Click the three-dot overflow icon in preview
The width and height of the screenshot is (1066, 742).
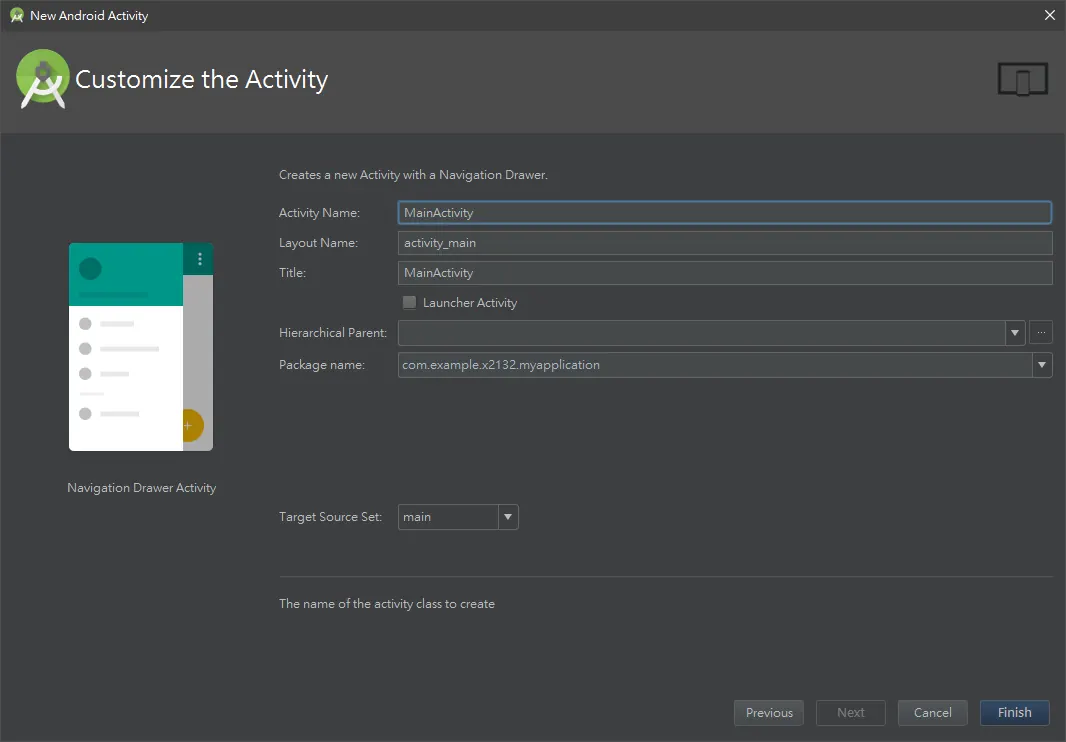(x=199, y=259)
